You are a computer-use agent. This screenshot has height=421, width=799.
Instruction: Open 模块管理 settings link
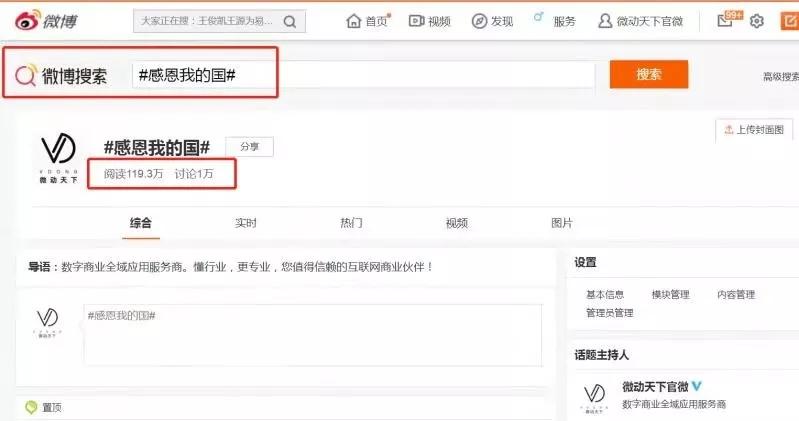coord(671,295)
